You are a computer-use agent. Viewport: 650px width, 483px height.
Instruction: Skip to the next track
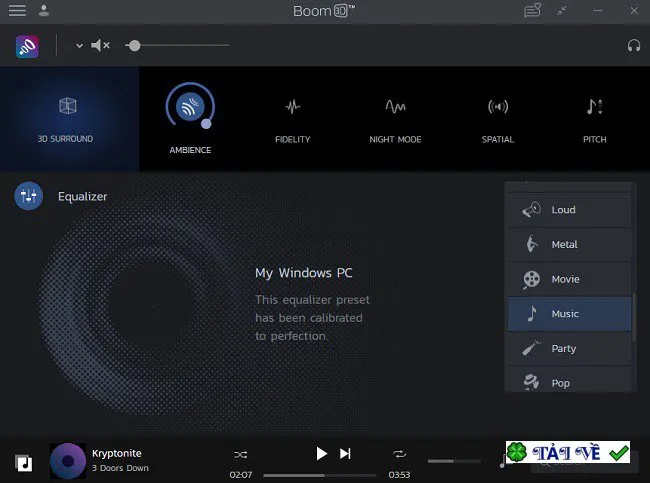coord(345,454)
